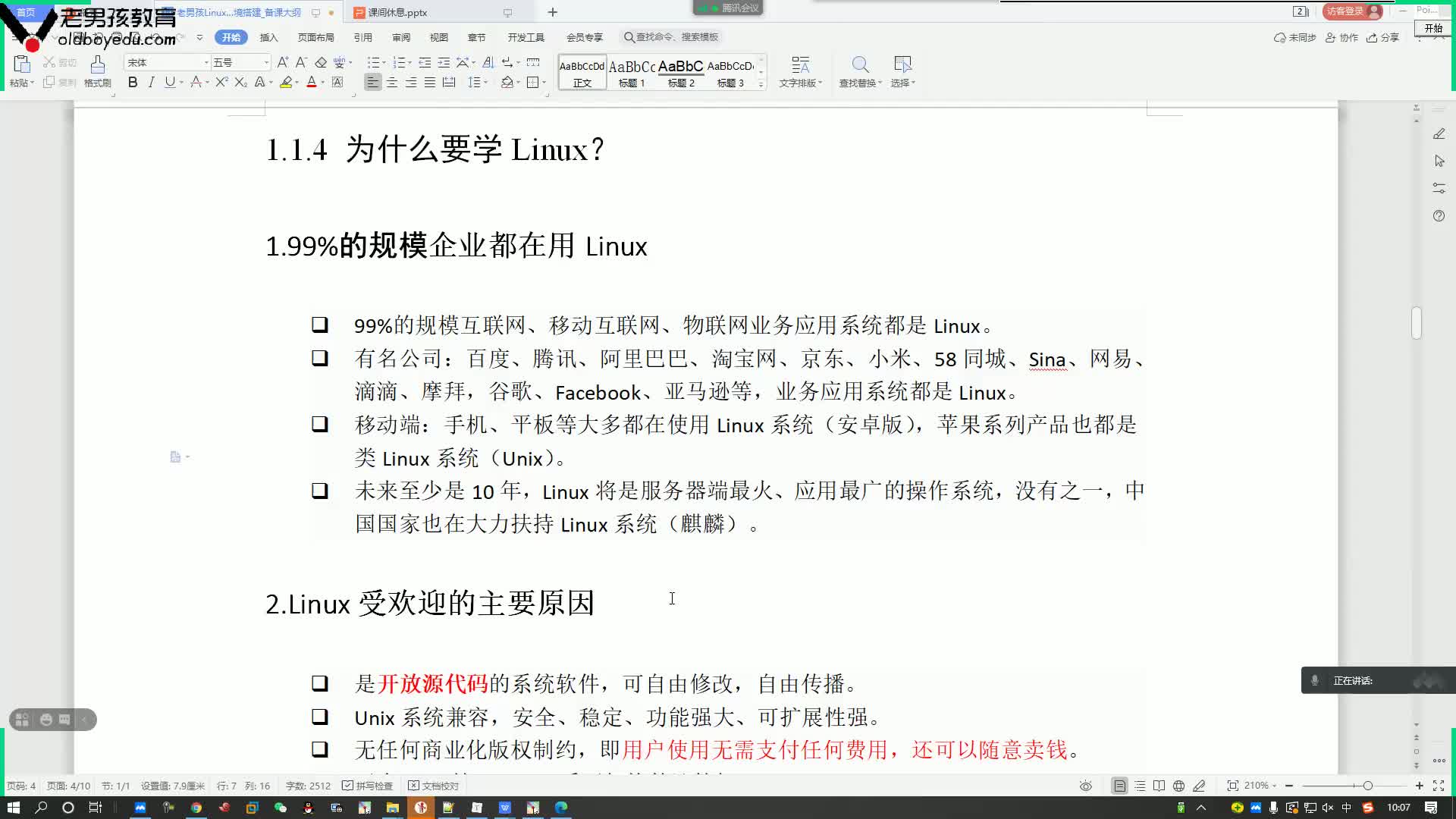Switch to the 视图 ribbon tab
Screen dimensions: 1456x819
click(438, 37)
